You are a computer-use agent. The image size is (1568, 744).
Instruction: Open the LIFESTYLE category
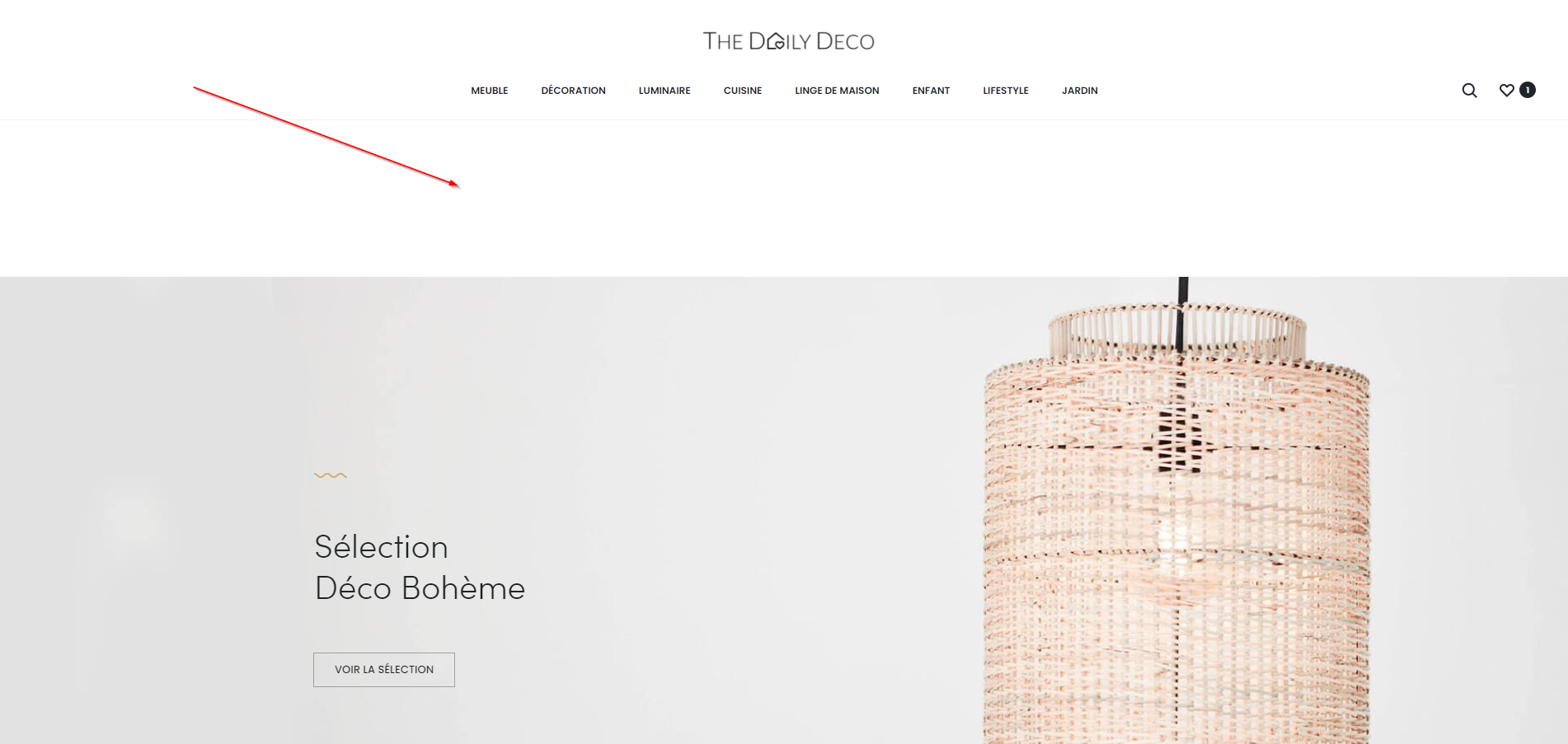[1006, 91]
